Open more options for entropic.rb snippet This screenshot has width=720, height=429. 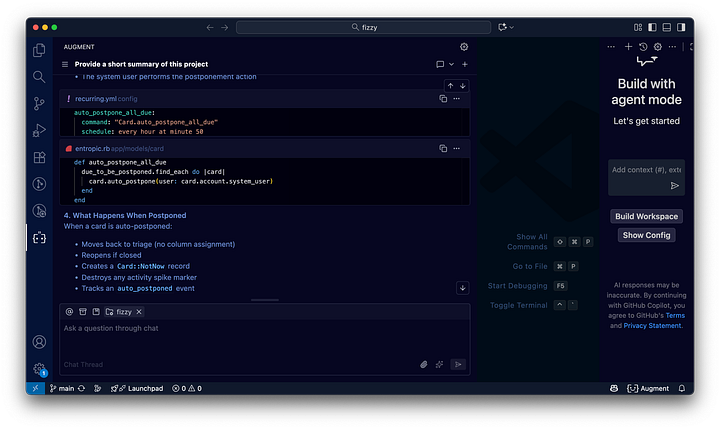click(456, 148)
